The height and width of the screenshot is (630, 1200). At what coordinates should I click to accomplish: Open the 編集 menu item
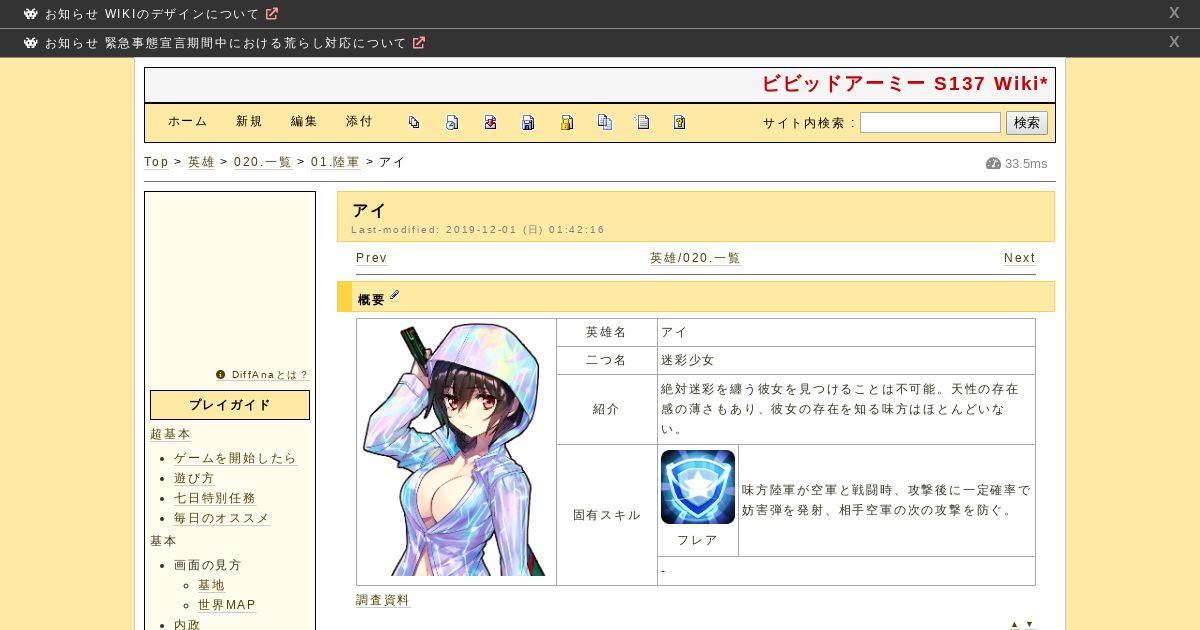pos(304,121)
